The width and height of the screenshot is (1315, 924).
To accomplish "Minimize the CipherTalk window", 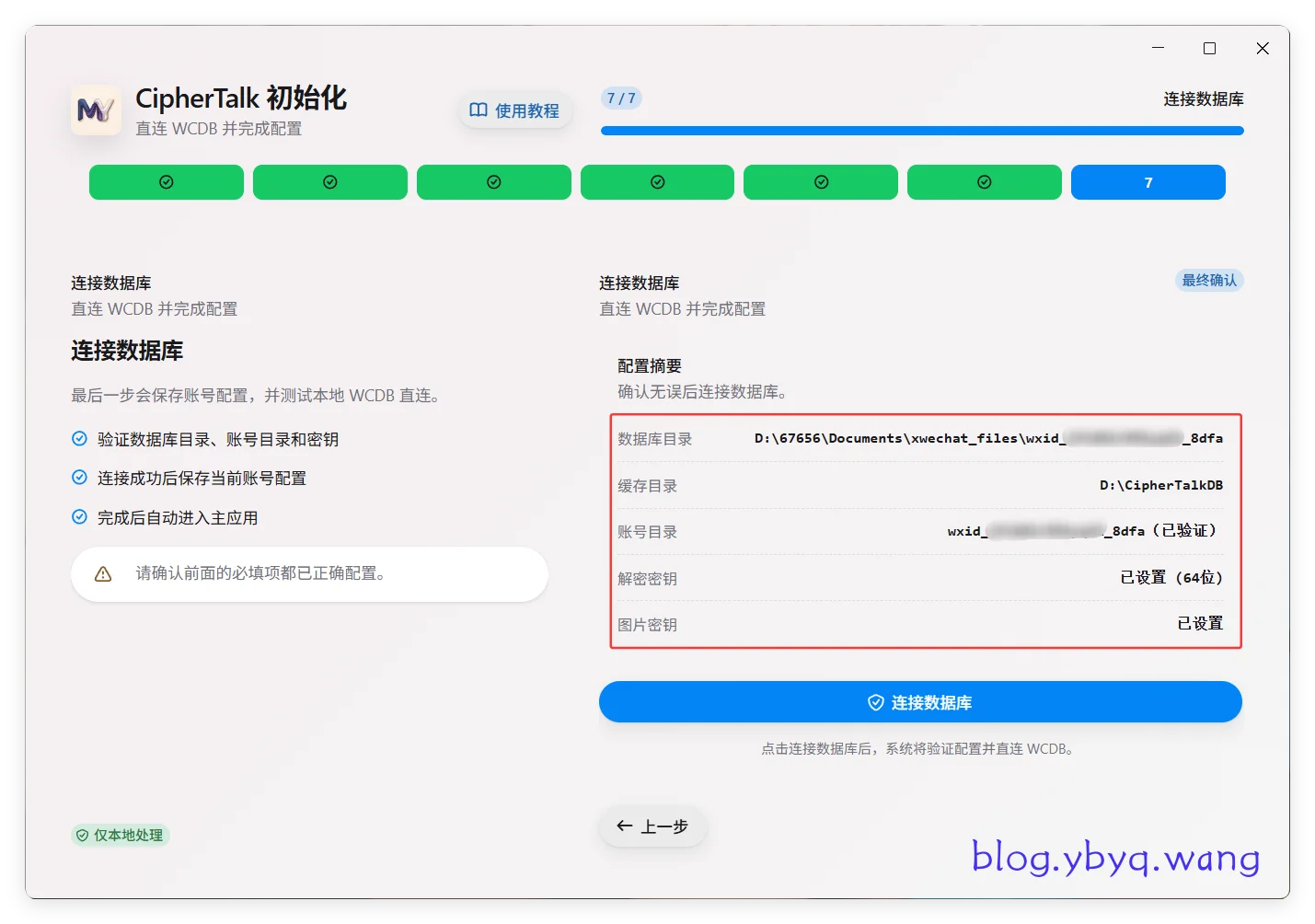I will [x=1159, y=48].
